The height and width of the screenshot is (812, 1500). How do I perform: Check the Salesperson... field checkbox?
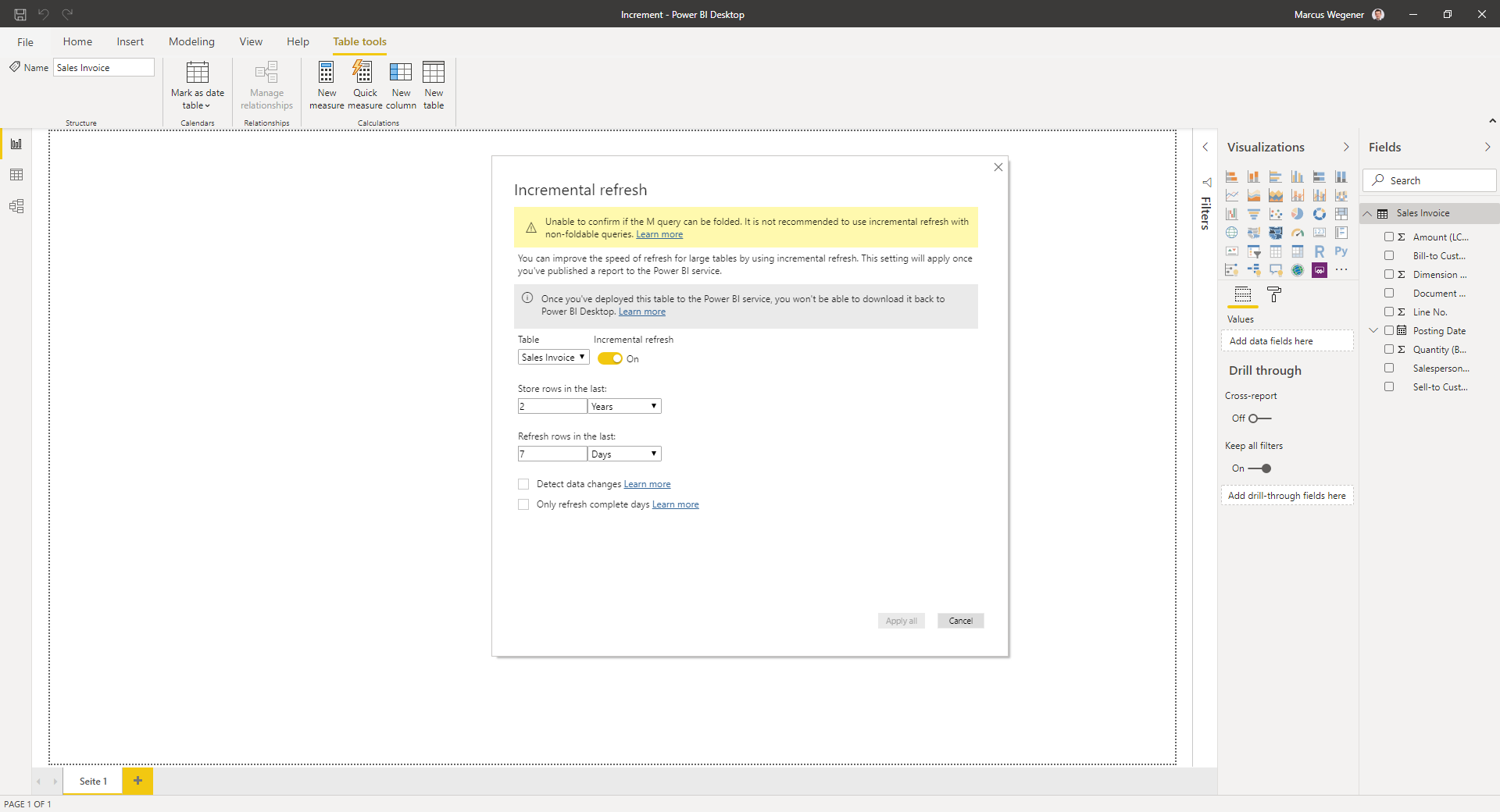[1389, 368]
